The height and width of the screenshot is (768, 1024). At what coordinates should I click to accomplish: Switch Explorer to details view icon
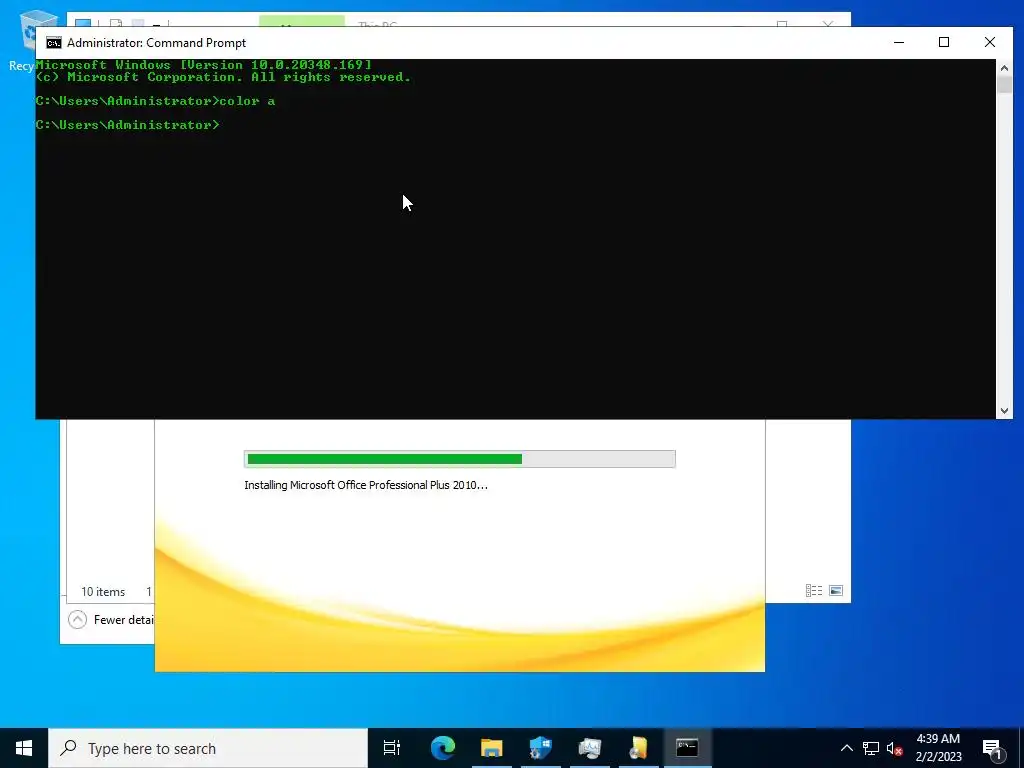click(x=814, y=590)
